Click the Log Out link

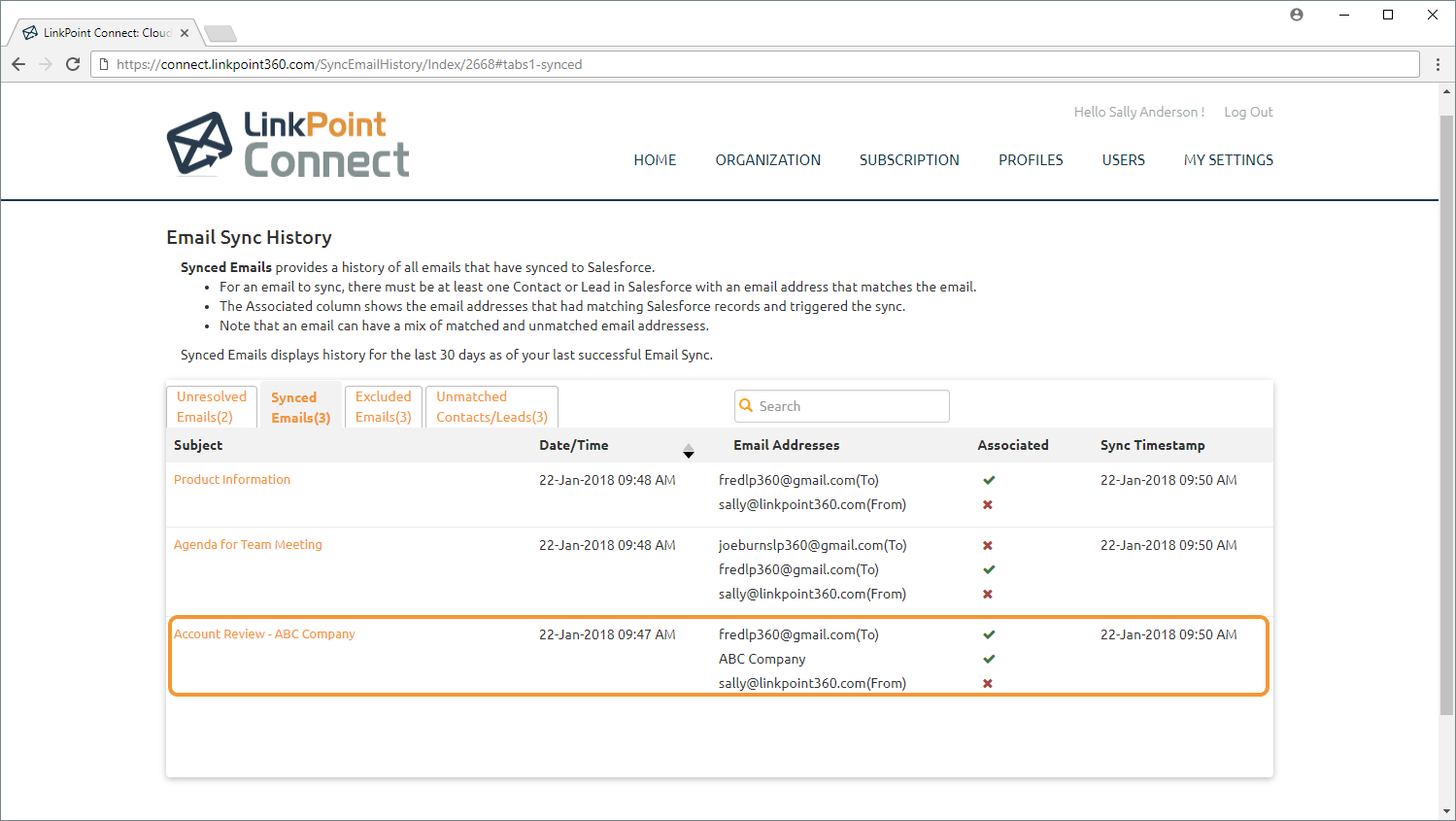click(1248, 112)
